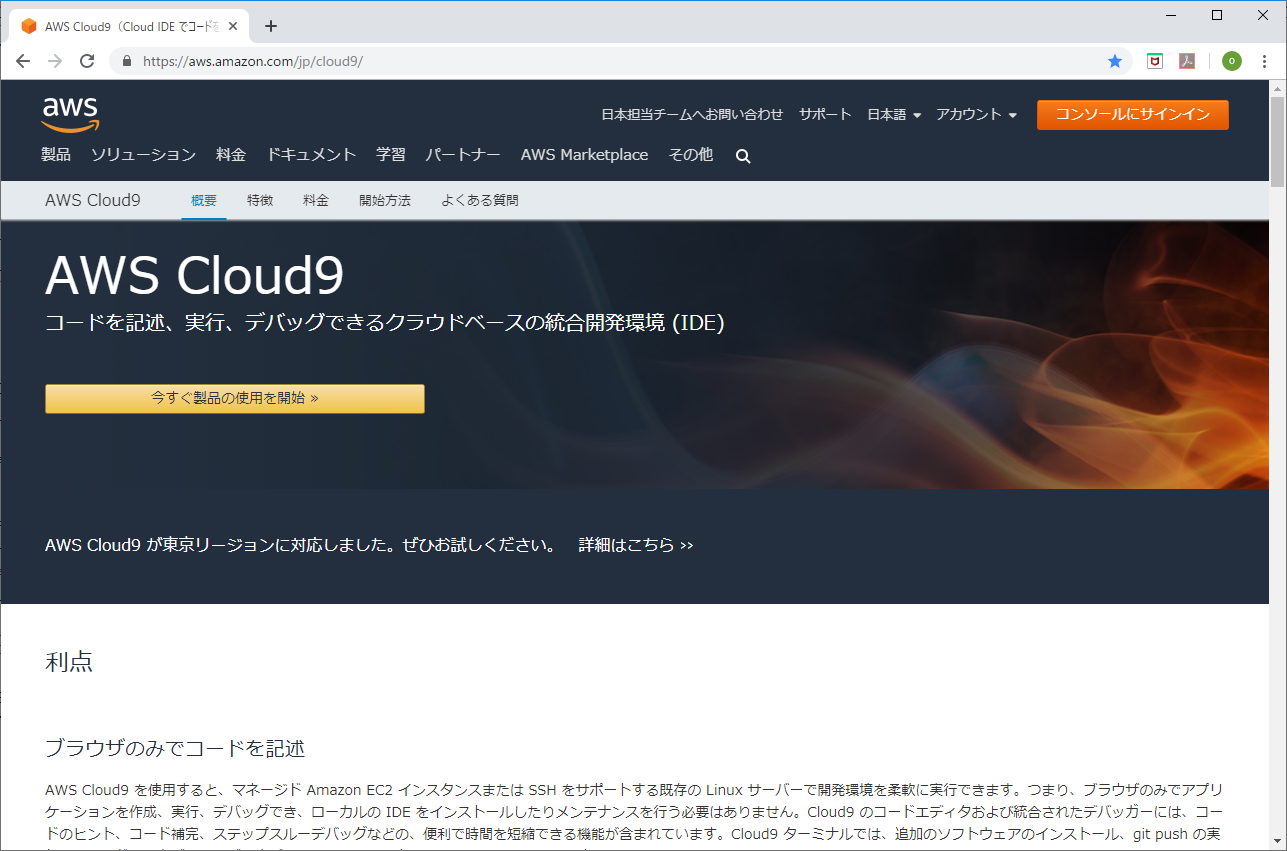Click the サポート link
Viewport: 1287px width, 851px height.
point(825,115)
